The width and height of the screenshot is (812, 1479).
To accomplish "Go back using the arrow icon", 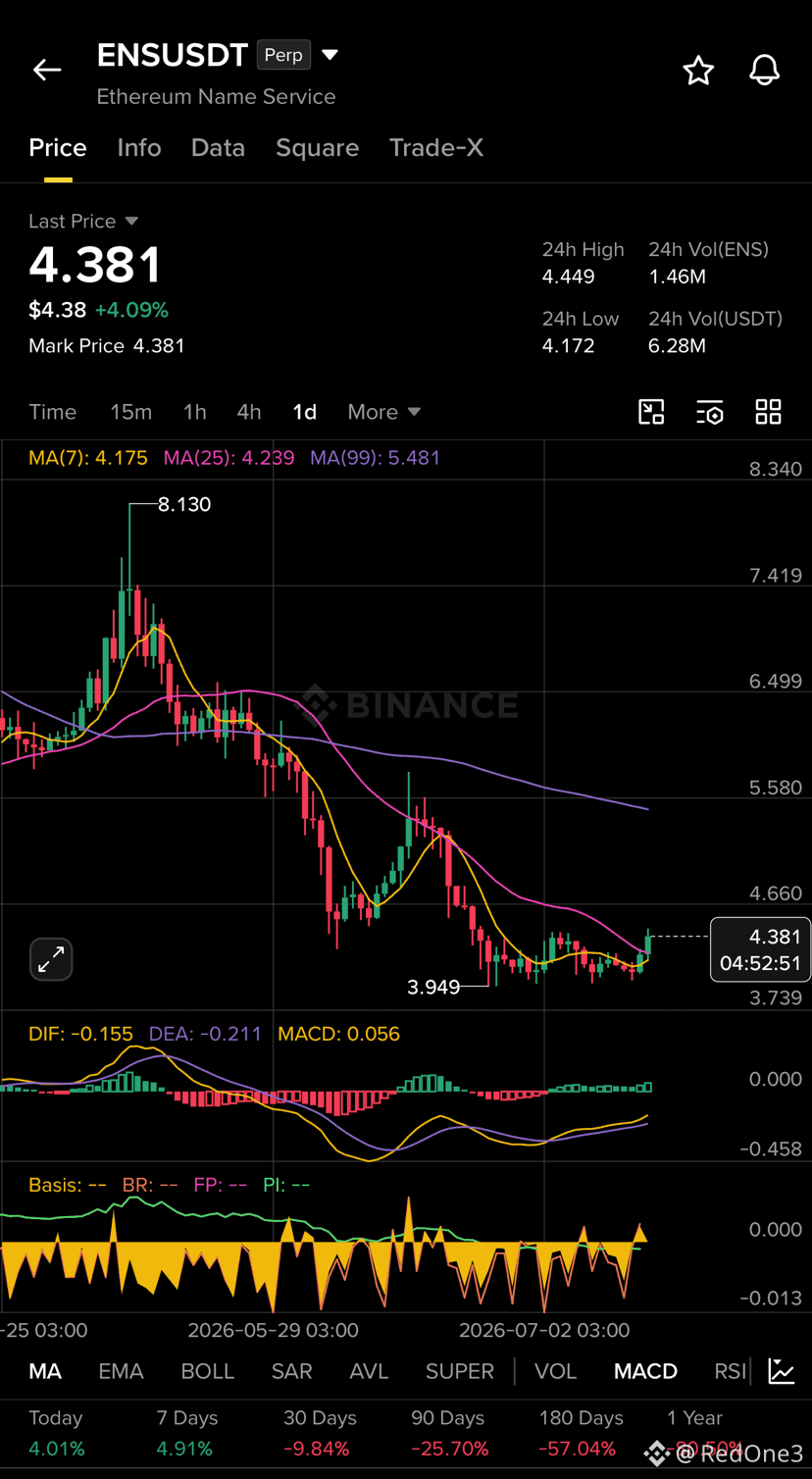I will click(x=47, y=70).
